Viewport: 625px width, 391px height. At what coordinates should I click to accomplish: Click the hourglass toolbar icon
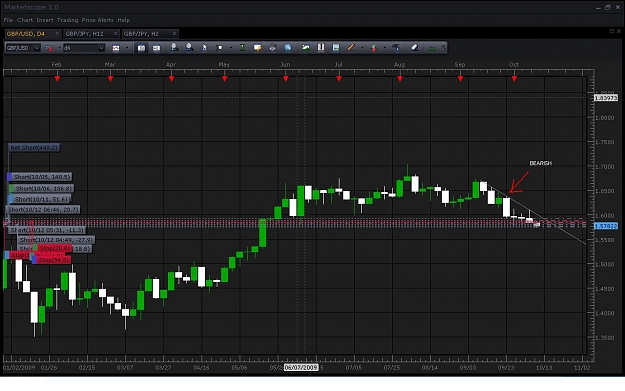(x=242, y=48)
